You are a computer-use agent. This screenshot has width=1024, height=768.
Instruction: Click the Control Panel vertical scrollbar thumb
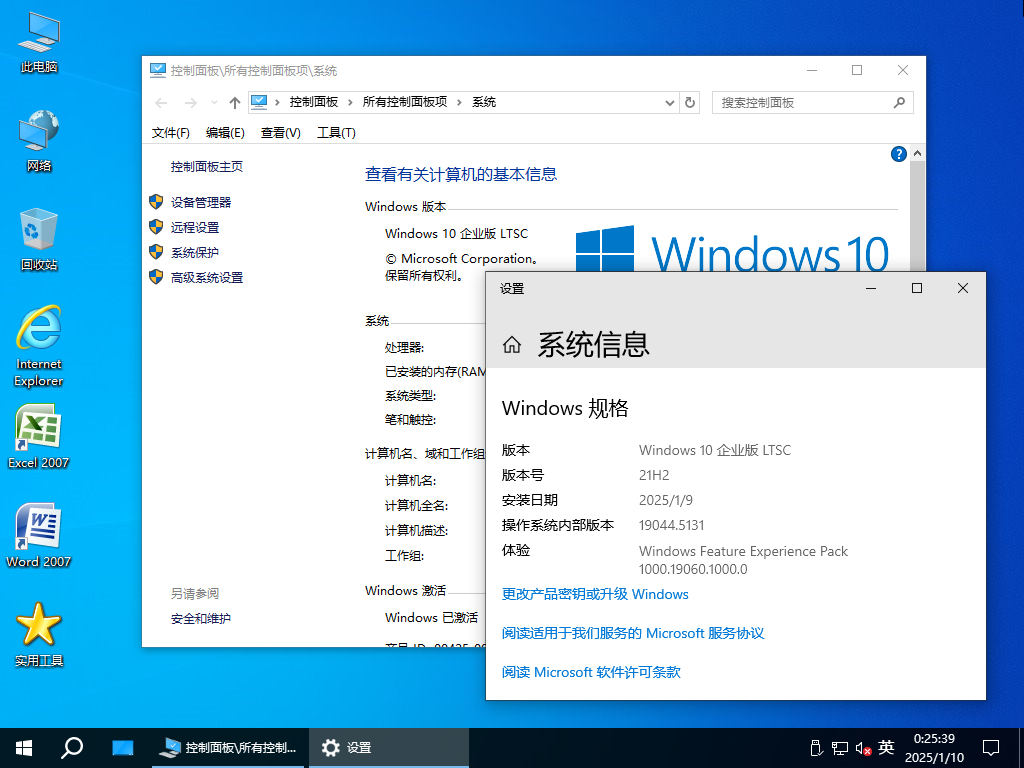click(x=917, y=216)
